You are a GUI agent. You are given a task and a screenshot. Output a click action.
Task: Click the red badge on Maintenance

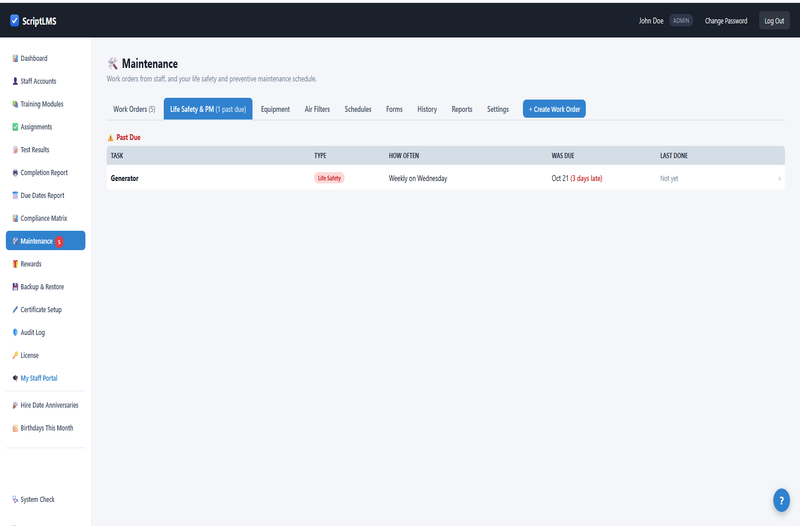click(x=59, y=242)
